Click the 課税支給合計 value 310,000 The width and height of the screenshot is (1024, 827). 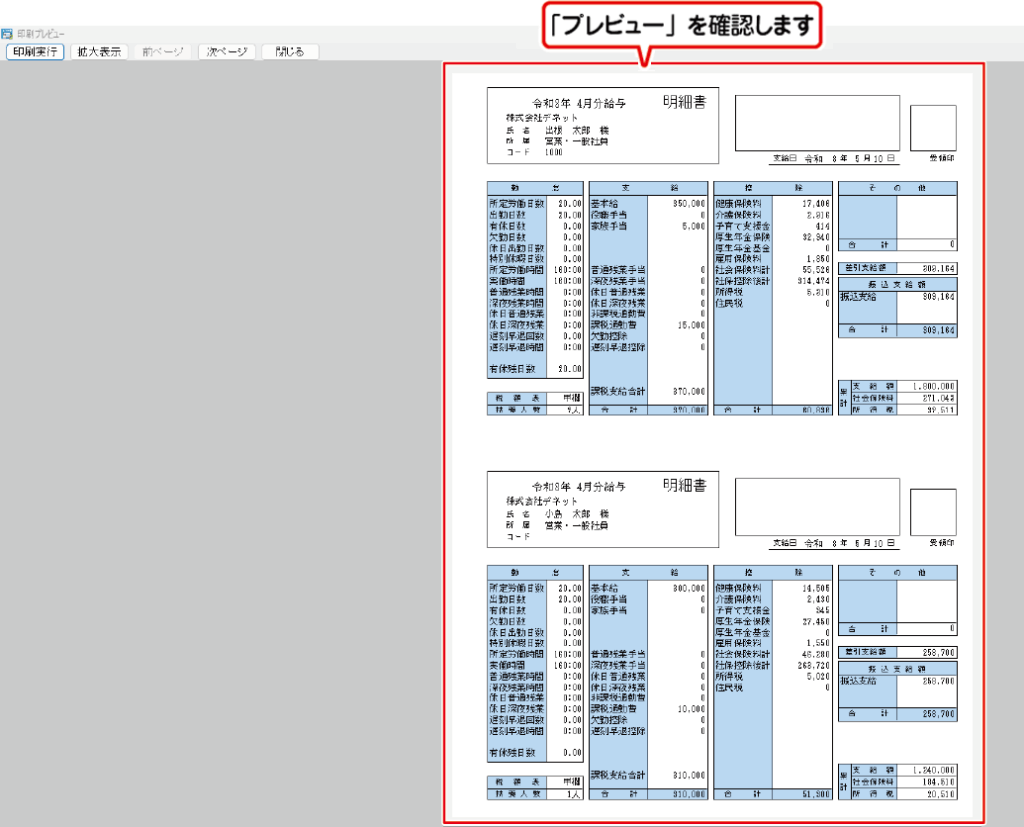pyautogui.click(x=689, y=775)
